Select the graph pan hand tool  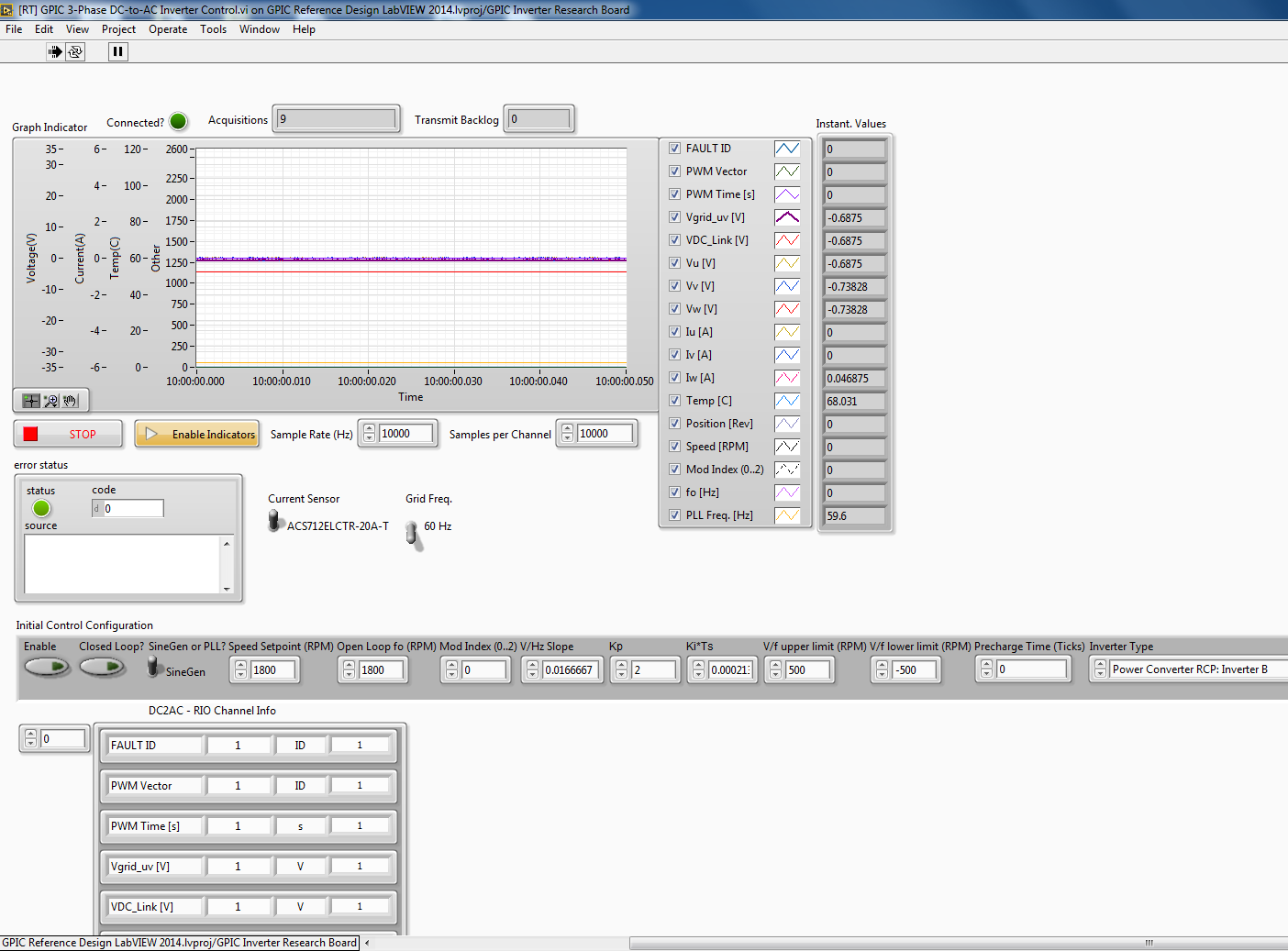(71, 401)
